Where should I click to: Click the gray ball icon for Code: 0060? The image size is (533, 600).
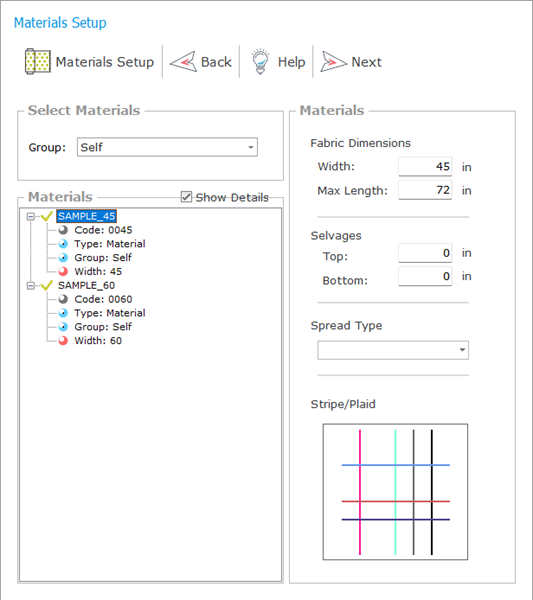click(63, 299)
